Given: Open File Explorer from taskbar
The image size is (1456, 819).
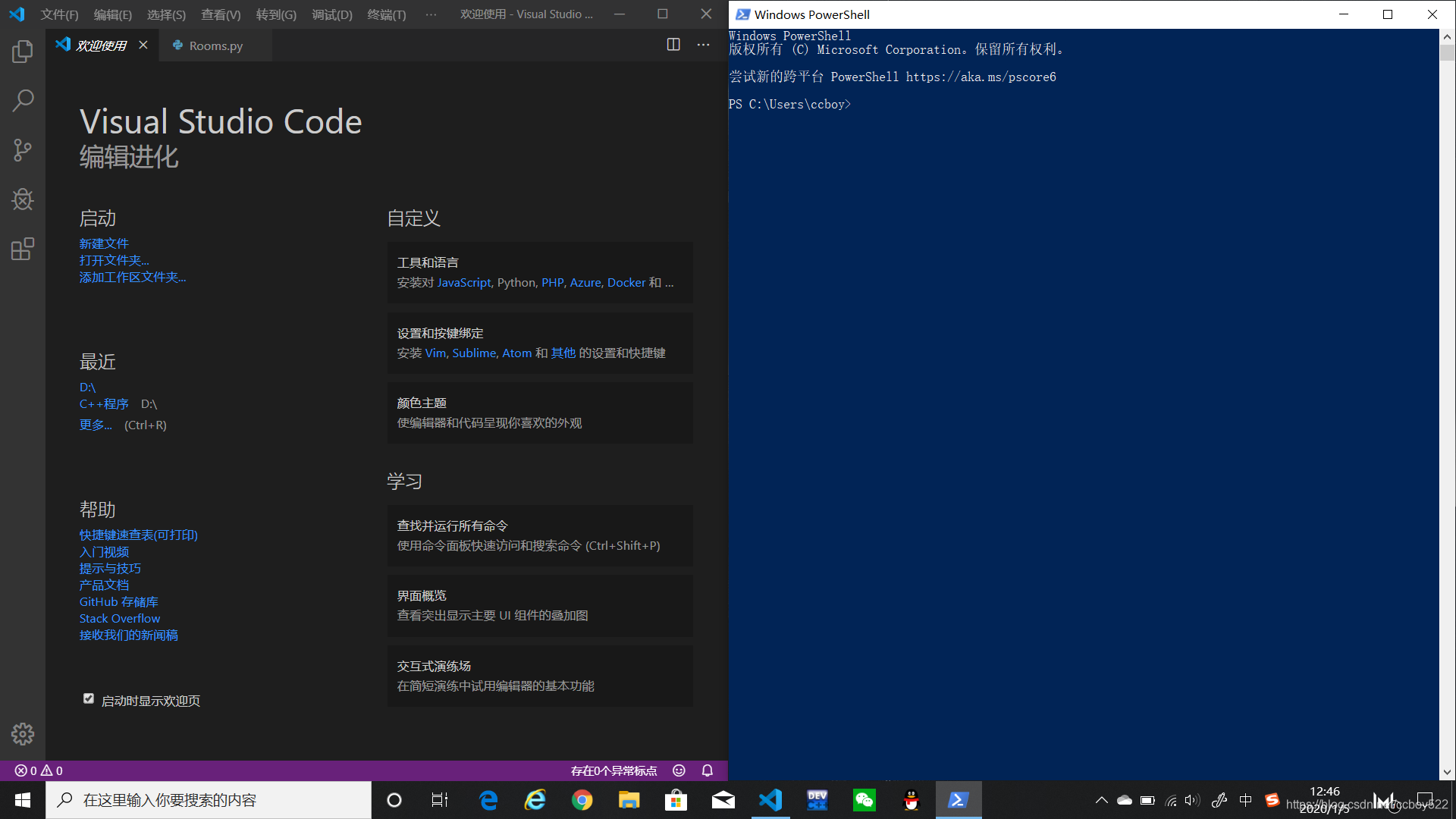Looking at the screenshot, I should (629, 800).
